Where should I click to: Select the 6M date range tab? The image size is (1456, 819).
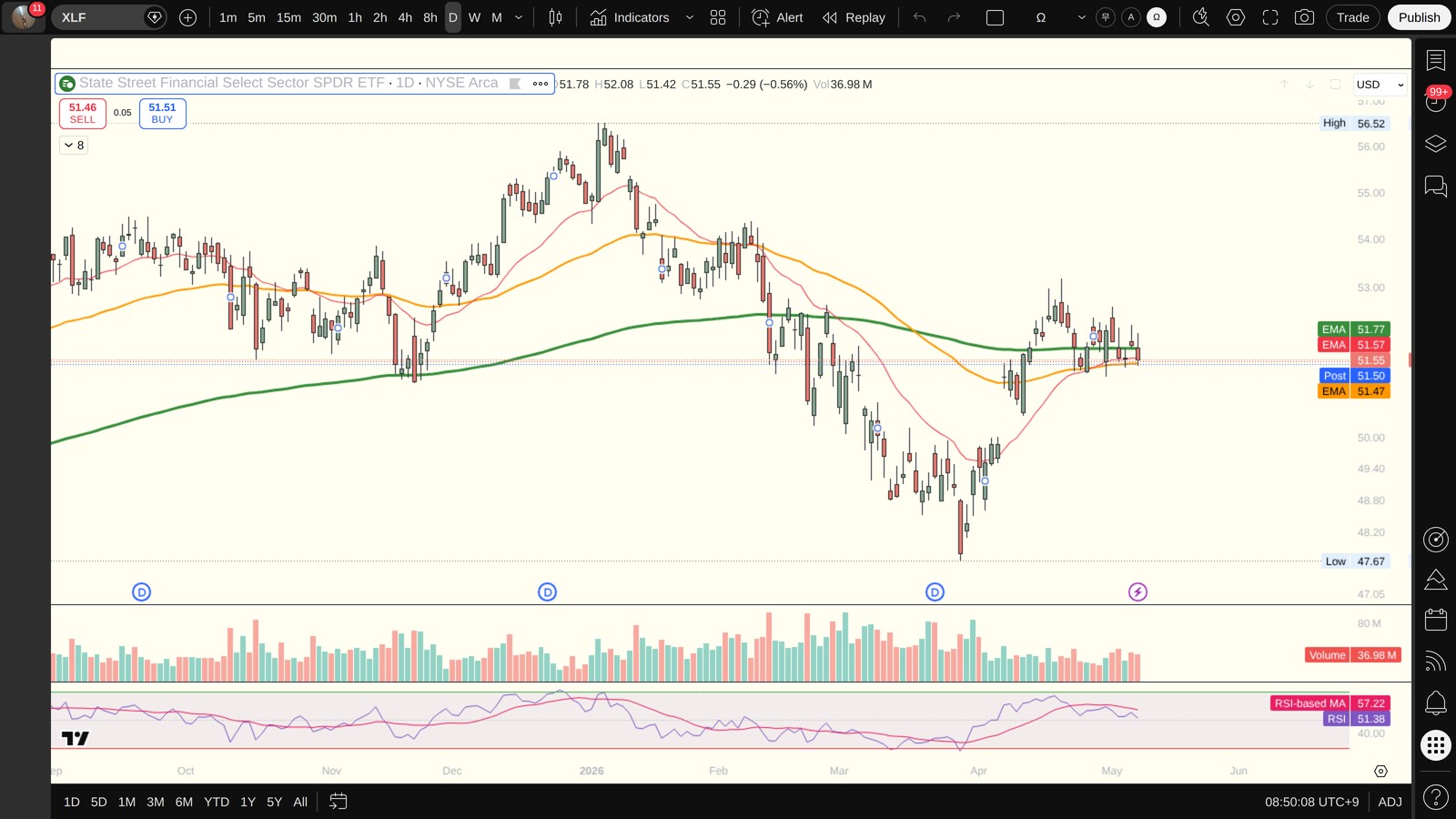(184, 802)
